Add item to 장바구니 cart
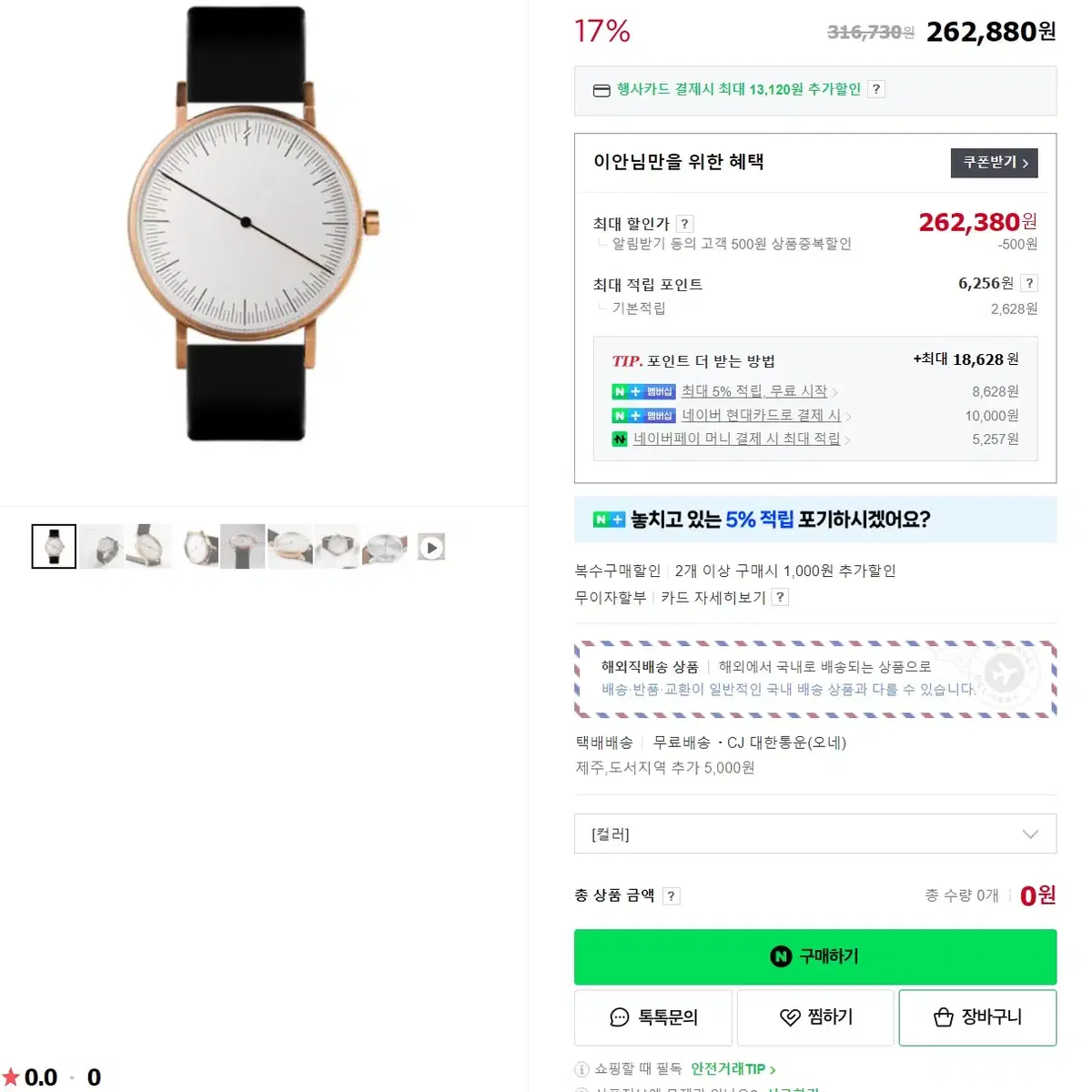1092x1092 pixels. tap(977, 1017)
